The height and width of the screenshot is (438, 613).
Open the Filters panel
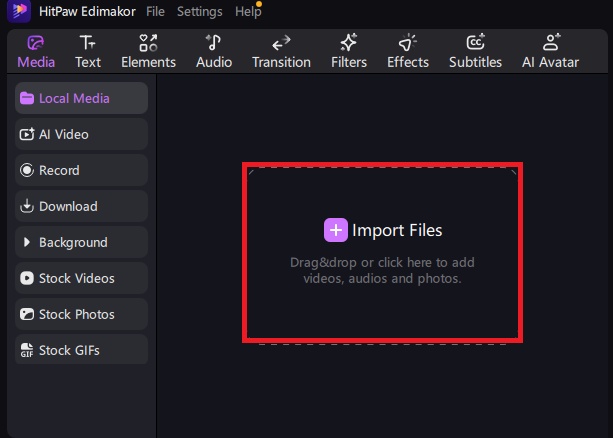click(x=349, y=51)
